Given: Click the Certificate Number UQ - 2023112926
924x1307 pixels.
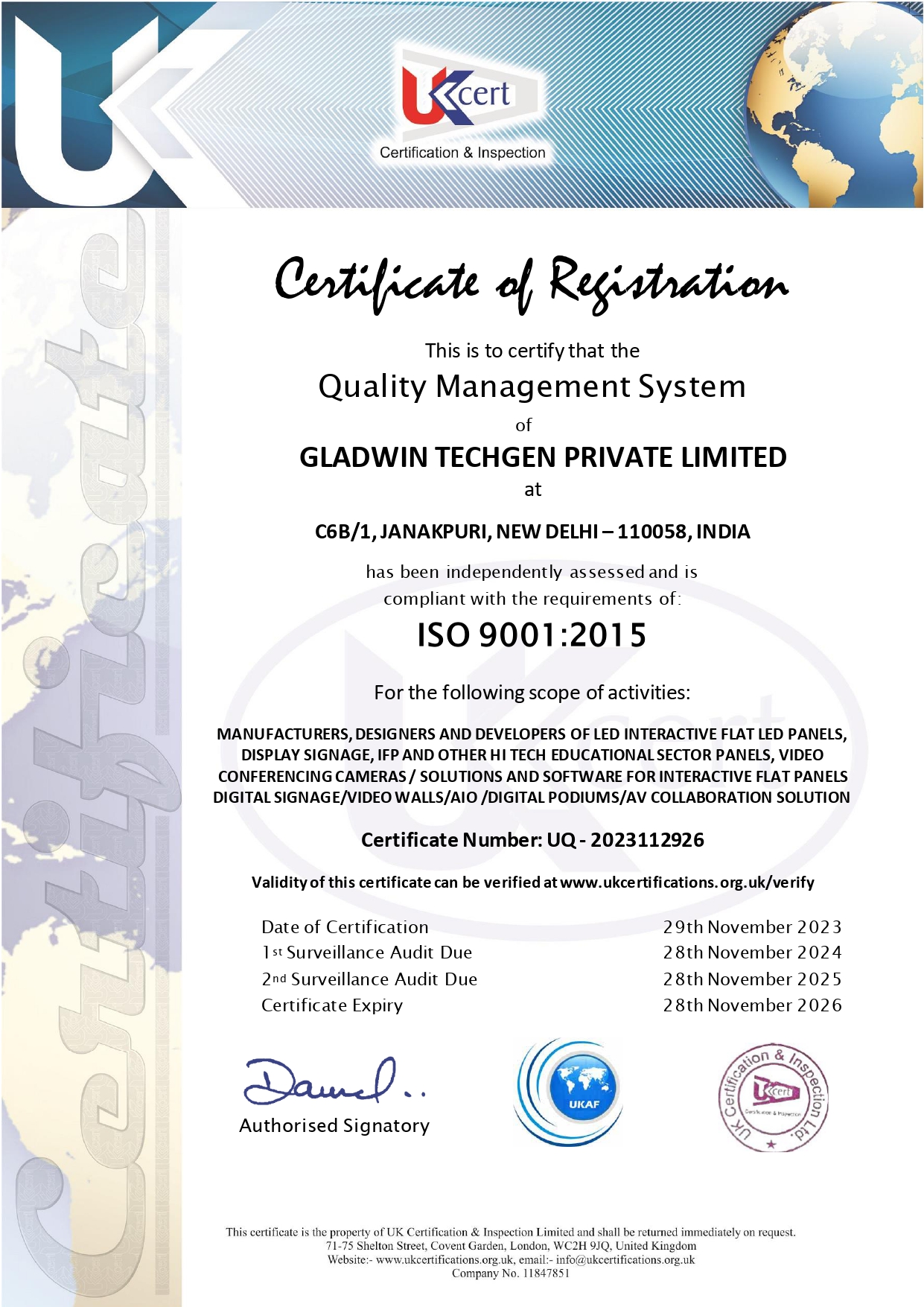Looking at the screenshot, I should click(x=532, y=840).
